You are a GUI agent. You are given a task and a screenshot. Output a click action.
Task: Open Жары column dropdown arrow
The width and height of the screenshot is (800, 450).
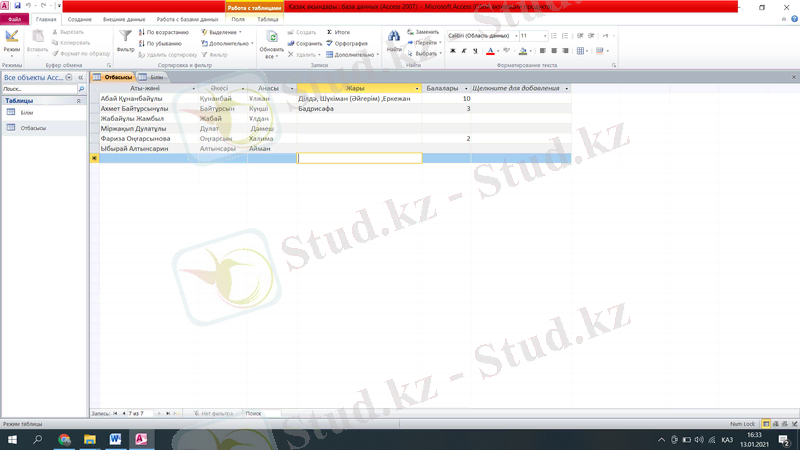417,89
